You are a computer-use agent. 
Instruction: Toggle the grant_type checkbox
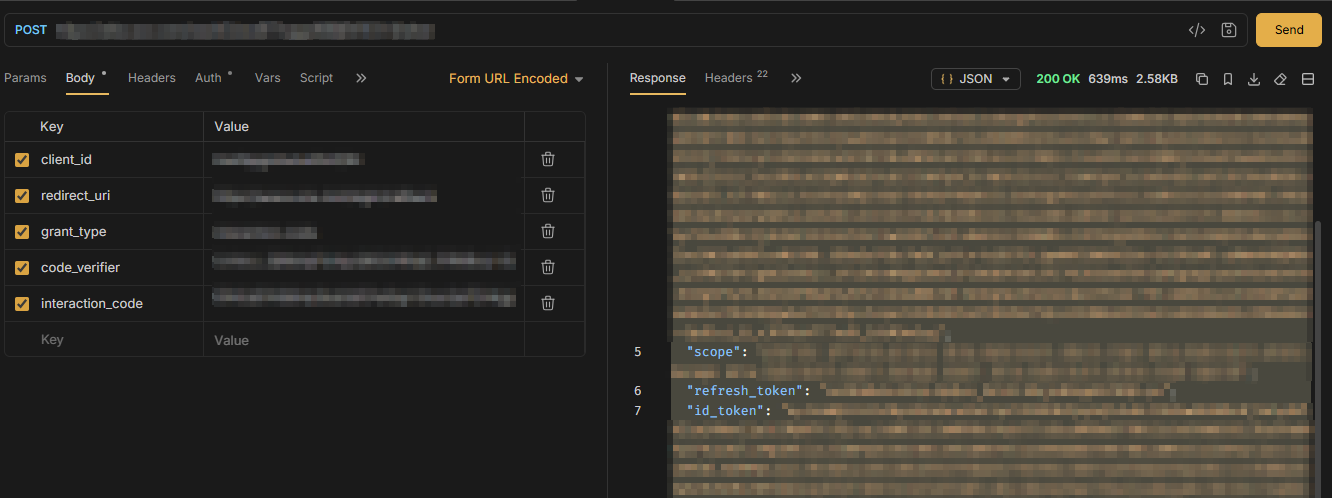point(22,232)
